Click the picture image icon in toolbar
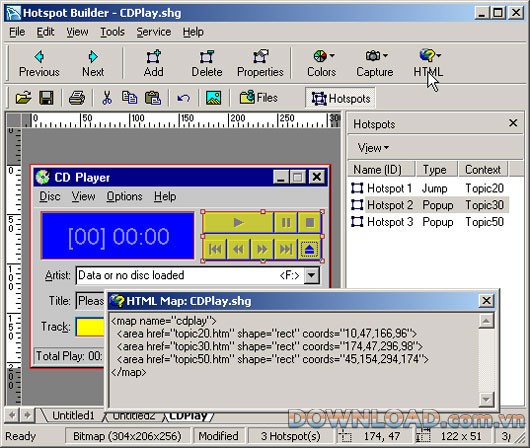This screenshot has height=448, width=530. click(214, 98)
